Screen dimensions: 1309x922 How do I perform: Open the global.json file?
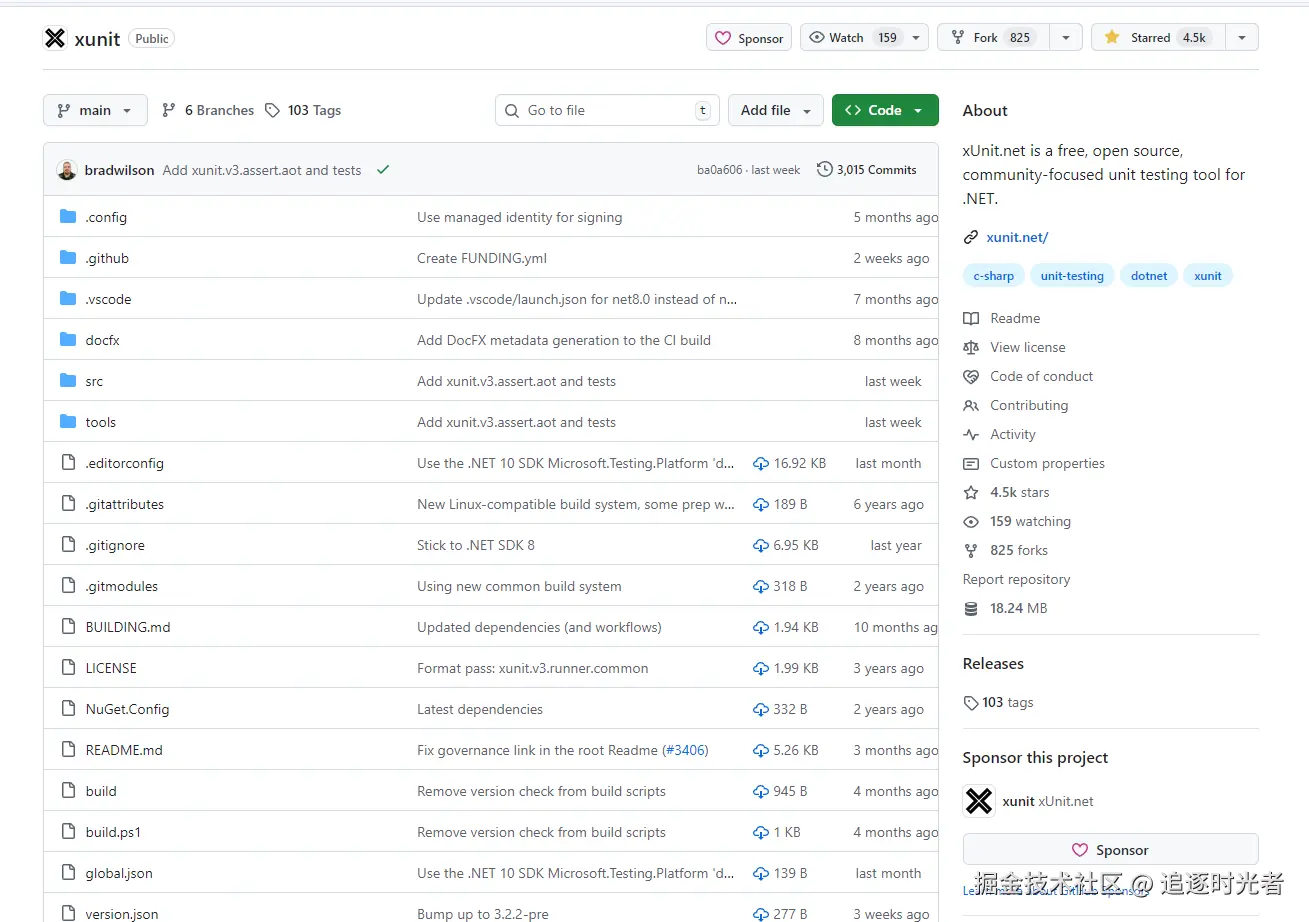[119, 873]
